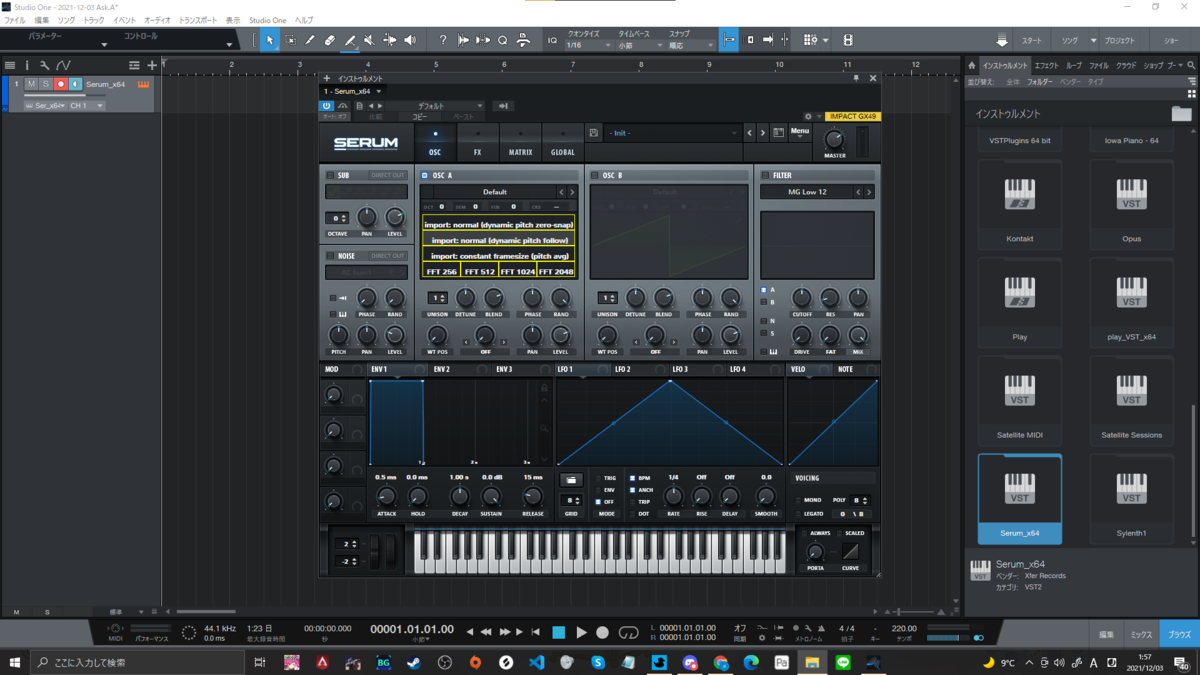Click the question mark help icon
This screenshot has height=675, width=1200.
(x=443, y=40)
